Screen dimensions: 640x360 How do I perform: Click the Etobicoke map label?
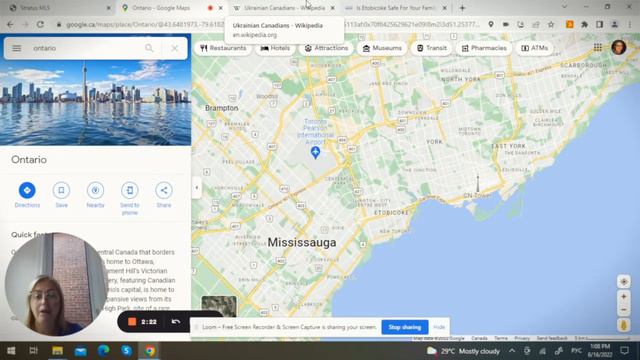[x=391, y=213]
